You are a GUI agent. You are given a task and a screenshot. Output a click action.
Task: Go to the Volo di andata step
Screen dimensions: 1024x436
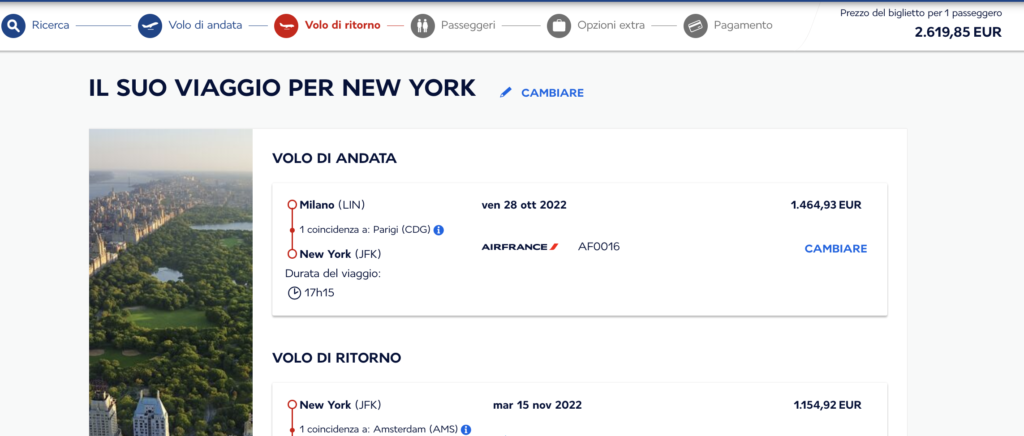coord(204,25)
